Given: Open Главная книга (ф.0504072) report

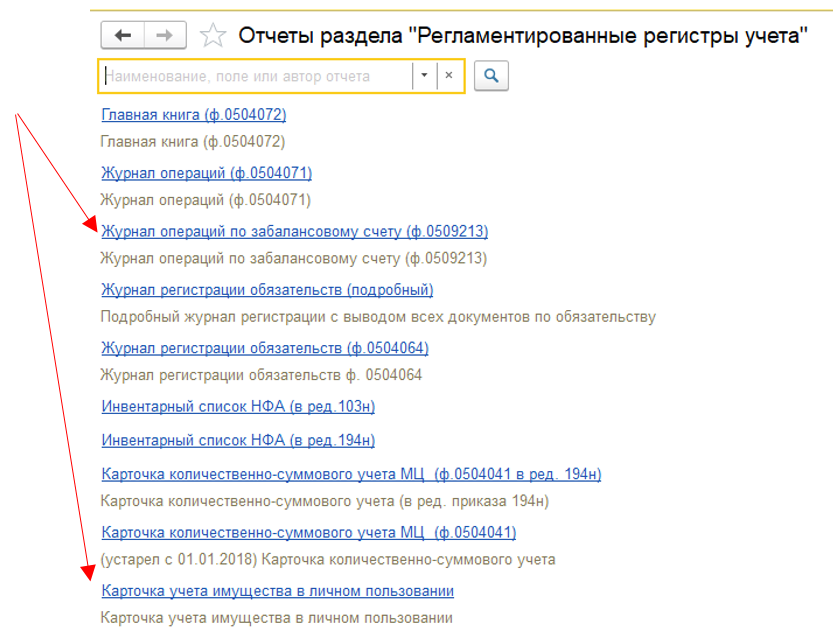Looking at the screenshot, I should [194, 115].
